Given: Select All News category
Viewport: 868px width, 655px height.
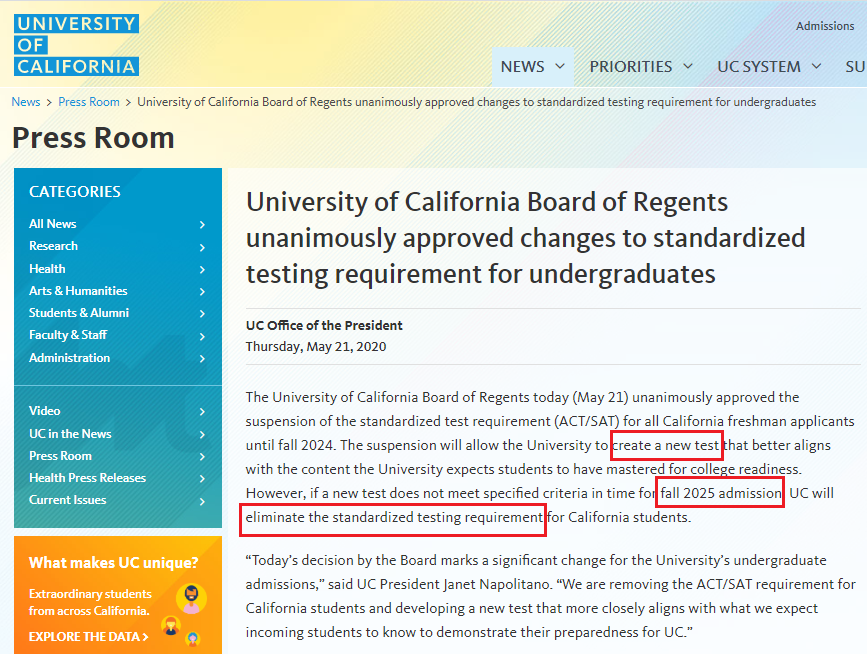Looking at the screenshot, I should [x=53, y=224].
